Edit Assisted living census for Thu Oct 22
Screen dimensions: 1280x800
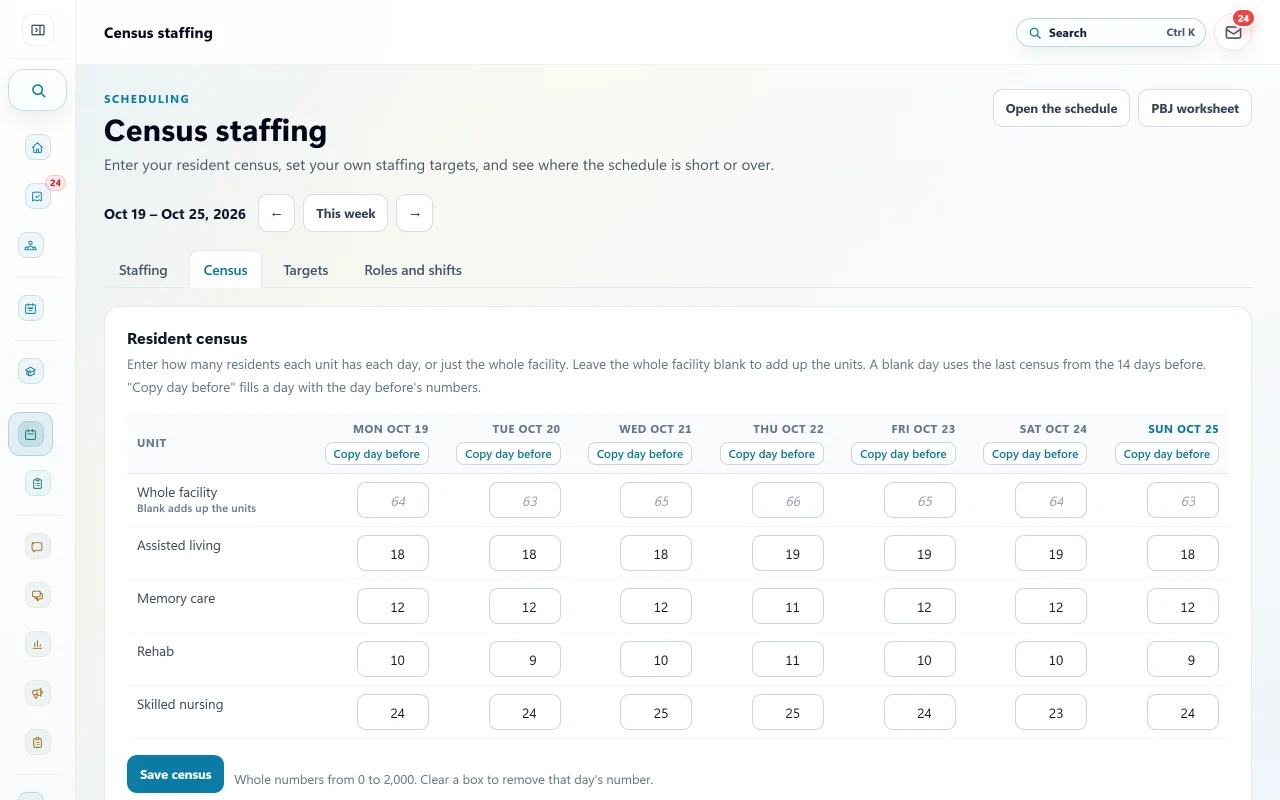click(x=788, y=553)
